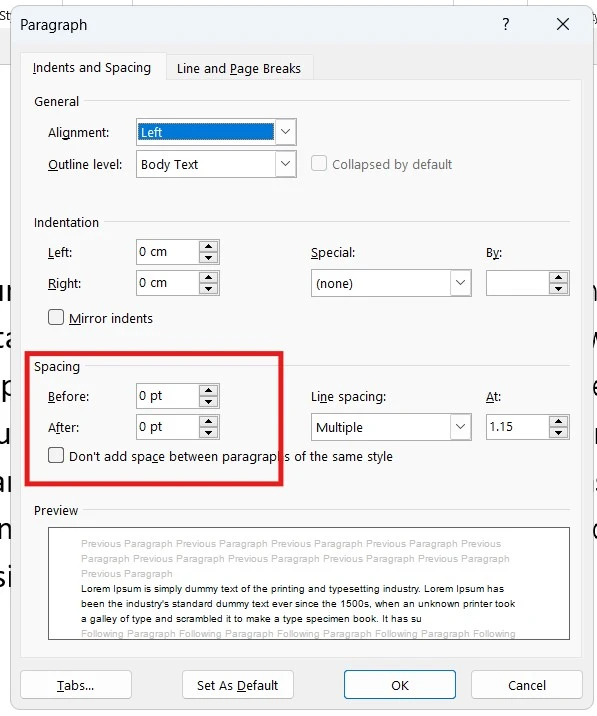Increase the By value with up arrow
This screenshot has width=597, height=716.
coord(559,277)
